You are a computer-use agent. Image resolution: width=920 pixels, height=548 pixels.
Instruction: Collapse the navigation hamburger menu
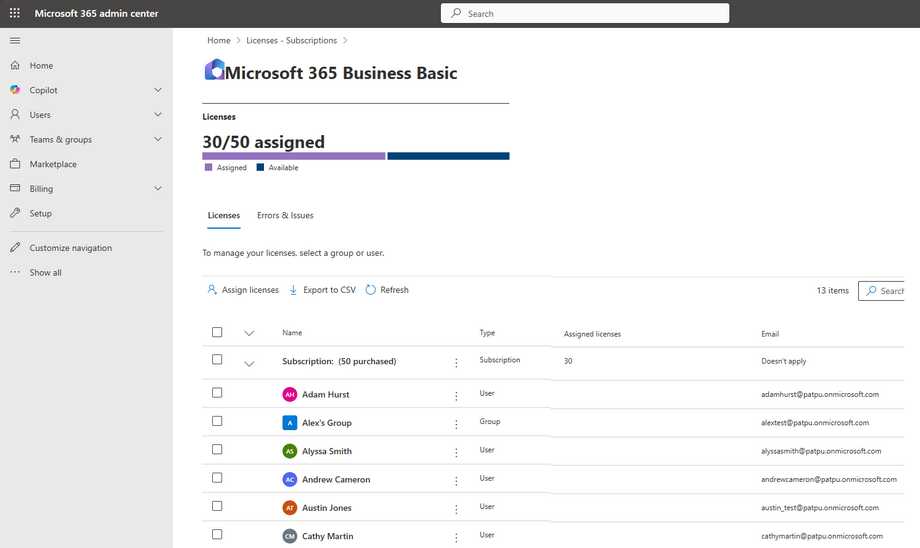(x=15, y=41)
